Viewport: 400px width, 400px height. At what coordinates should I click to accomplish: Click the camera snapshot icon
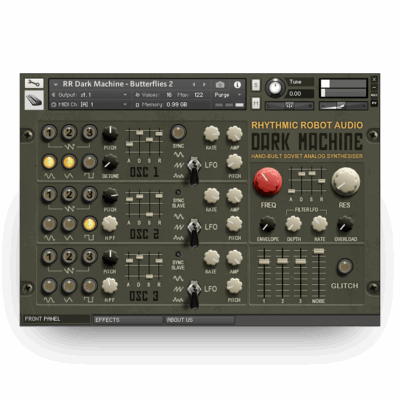pyautogui.click(x=220, y=84)
